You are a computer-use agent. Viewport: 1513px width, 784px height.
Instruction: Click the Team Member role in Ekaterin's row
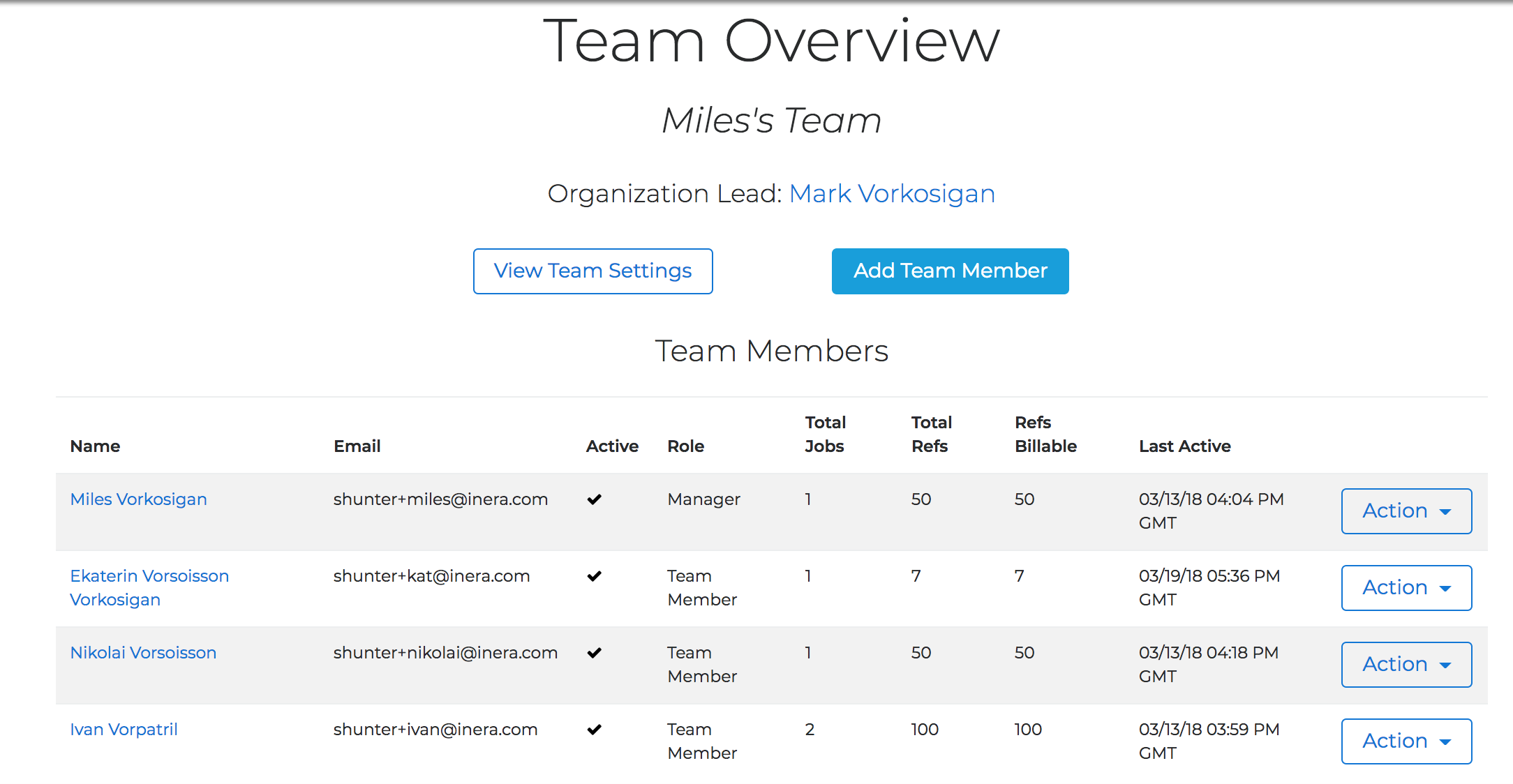[x=702, y=588]
